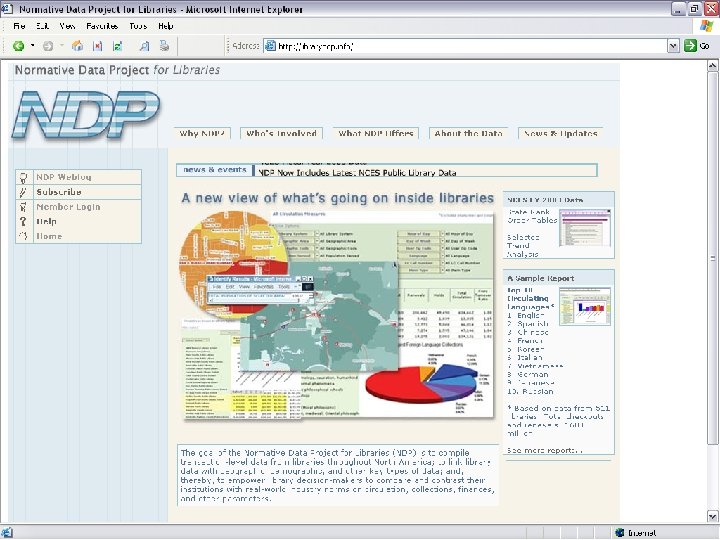Click the Help sidebar link

46,221
